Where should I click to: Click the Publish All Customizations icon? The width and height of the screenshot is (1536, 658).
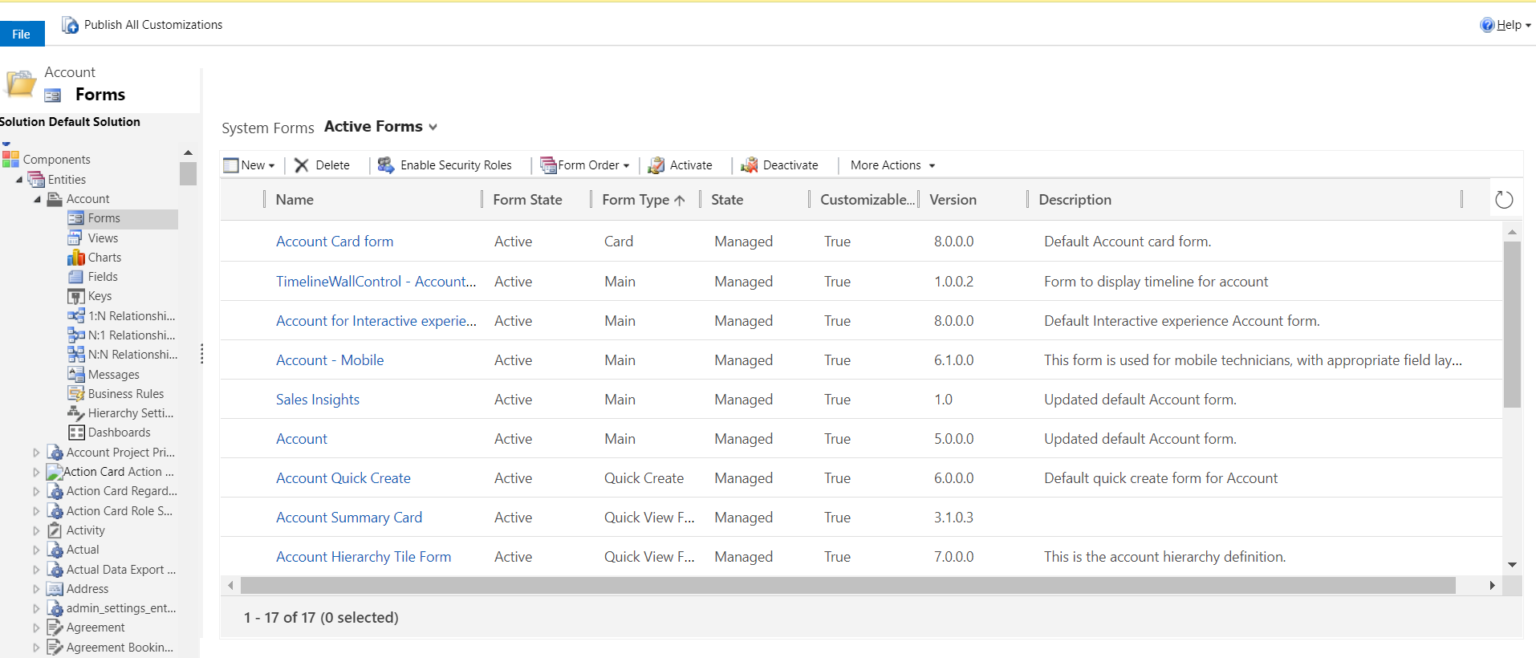pos(69,24)
